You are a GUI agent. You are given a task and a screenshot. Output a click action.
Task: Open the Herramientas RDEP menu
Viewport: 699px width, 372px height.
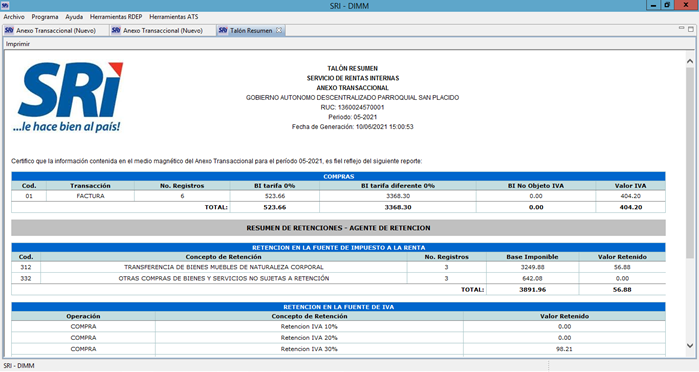click(116, 17)
